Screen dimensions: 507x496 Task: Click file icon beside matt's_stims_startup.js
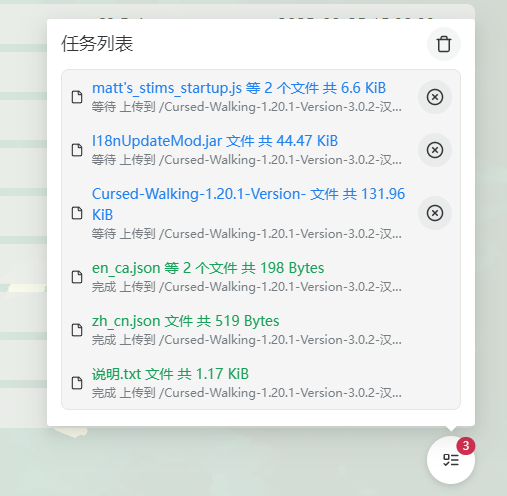coord(77,97)
